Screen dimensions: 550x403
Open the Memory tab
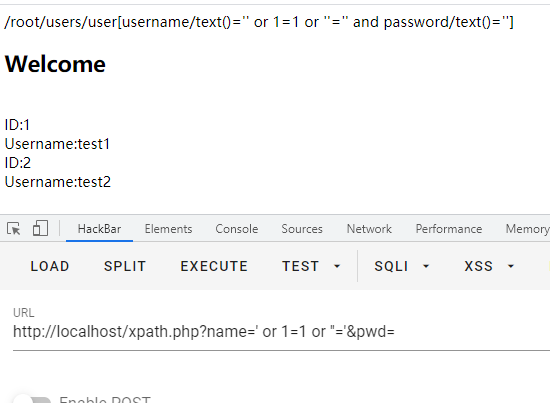pyautogui.click(x=527, y=229)
